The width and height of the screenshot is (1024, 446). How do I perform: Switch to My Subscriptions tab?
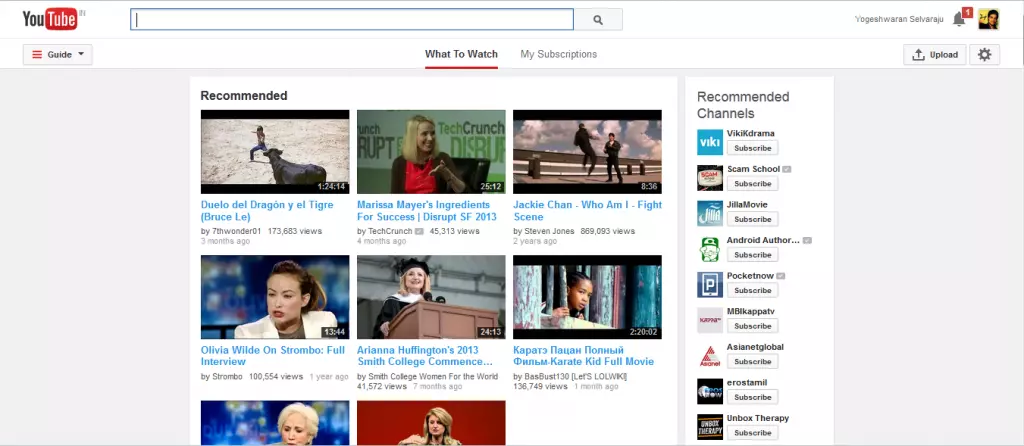pos(558,54)
